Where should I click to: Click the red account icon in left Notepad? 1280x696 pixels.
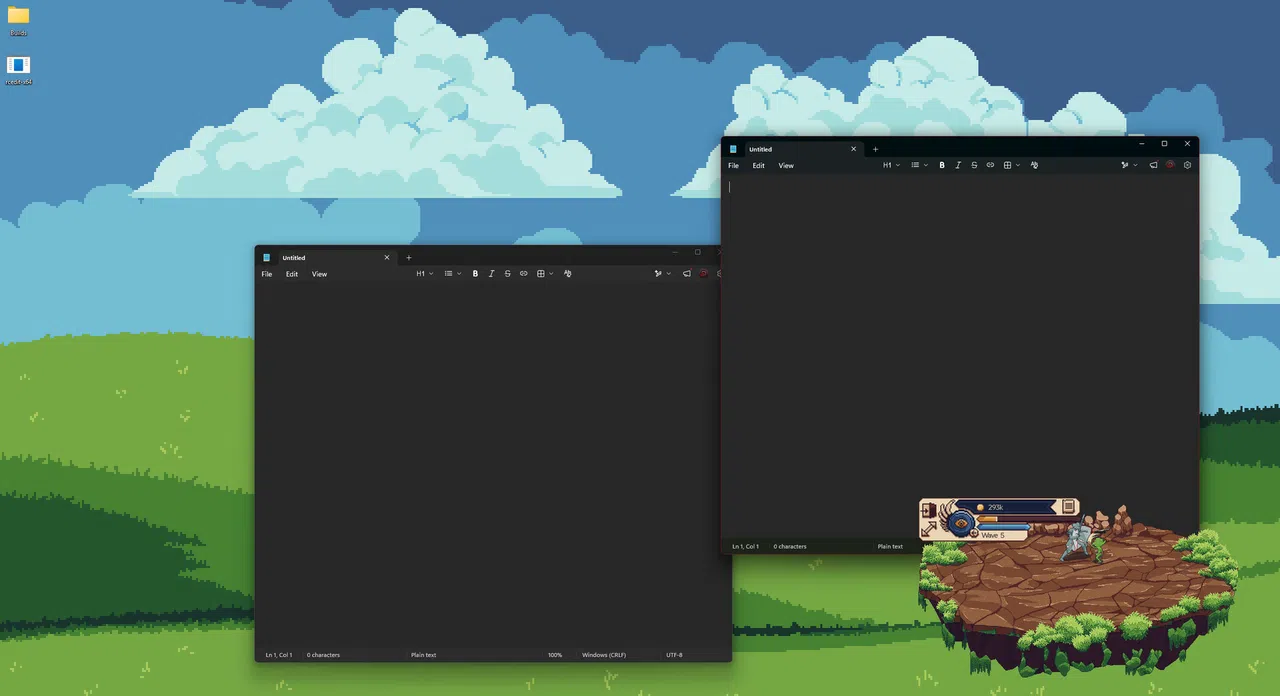coord(703,274)
